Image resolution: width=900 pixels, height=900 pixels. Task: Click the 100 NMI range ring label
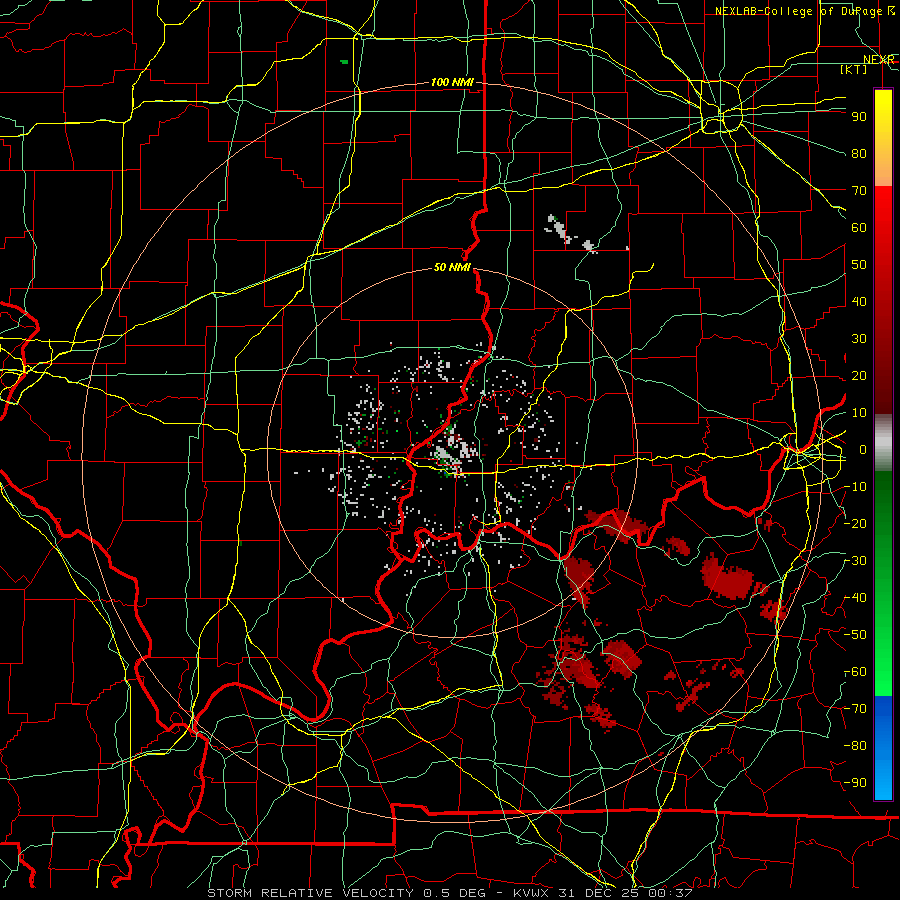(452, 83)
